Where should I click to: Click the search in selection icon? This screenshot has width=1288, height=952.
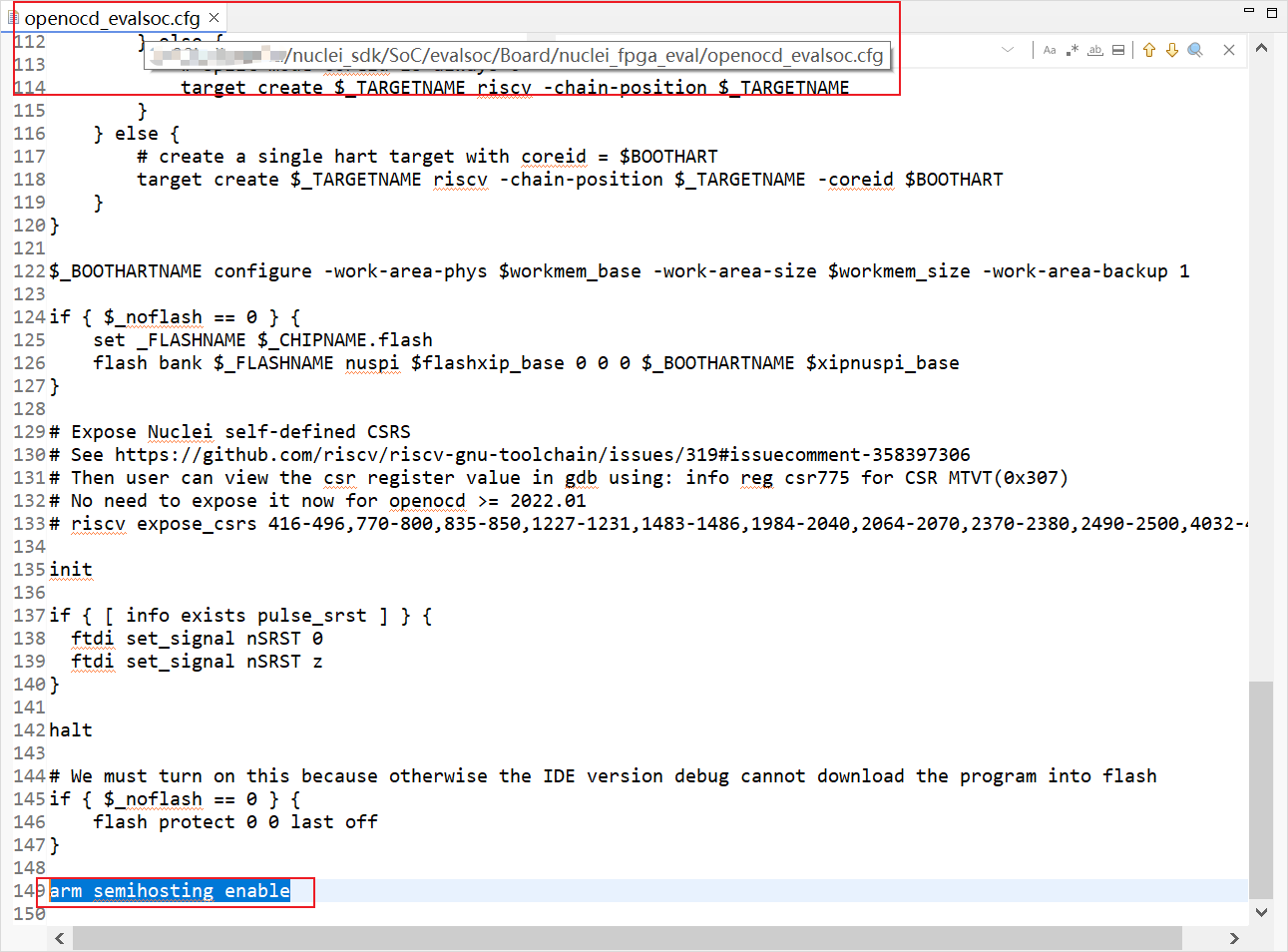[1118, 50]
